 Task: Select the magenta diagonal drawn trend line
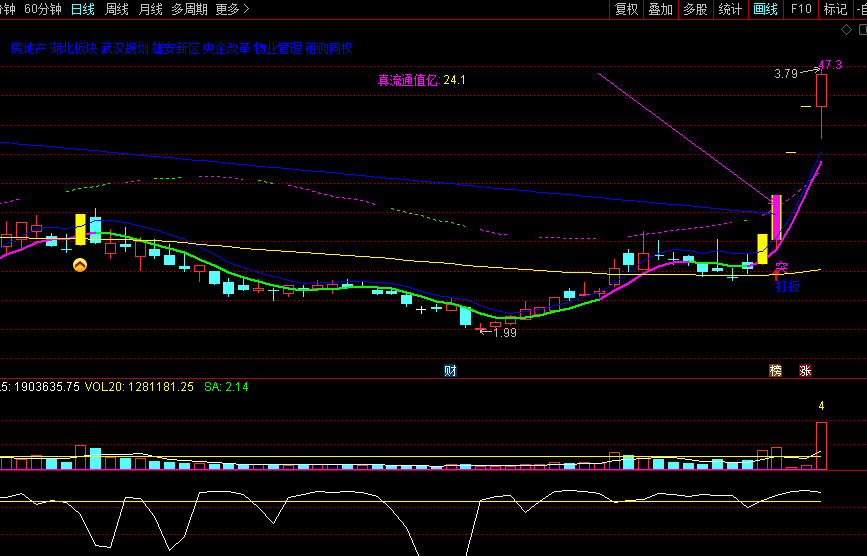(x=685, y=137)
